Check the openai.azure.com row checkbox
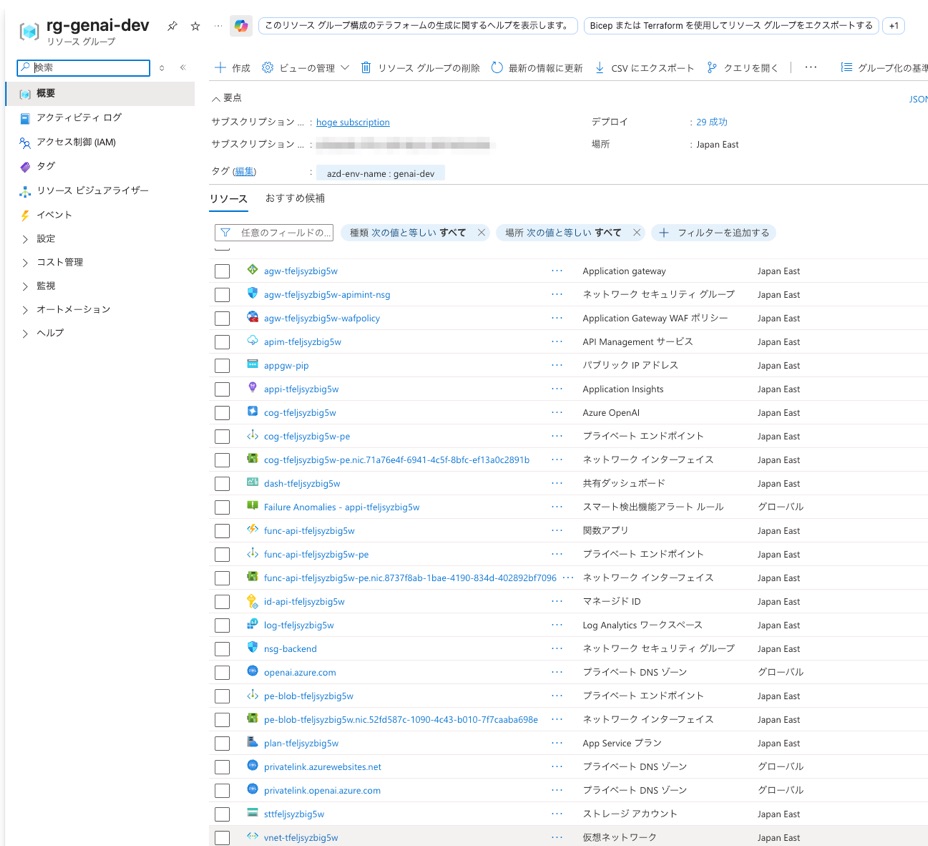 [x=223, y=673]
